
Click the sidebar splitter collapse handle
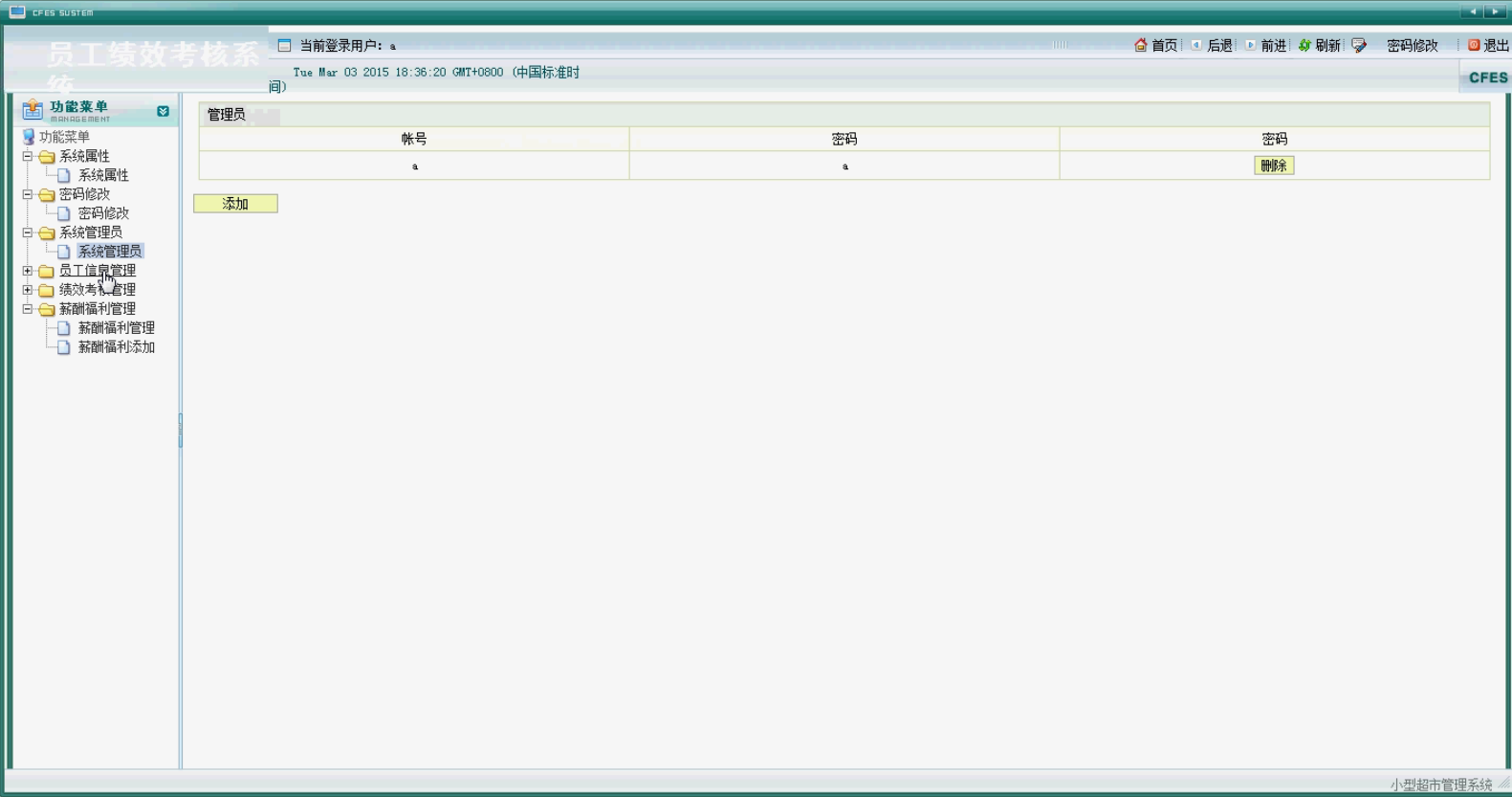point(180,431)
